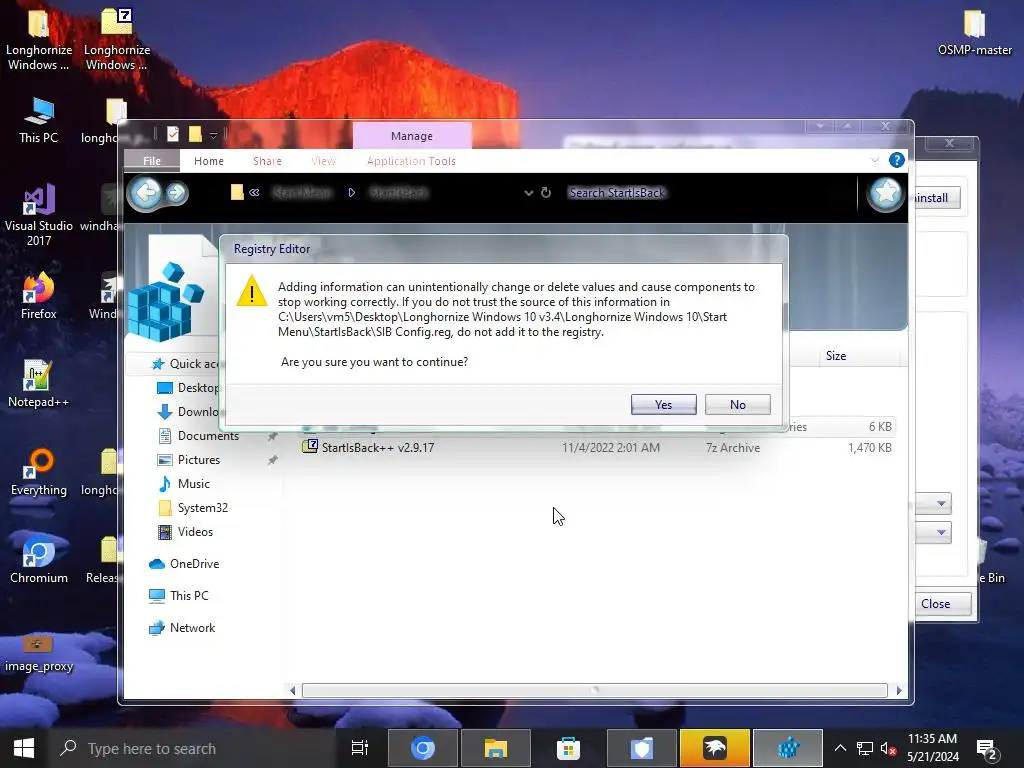The width and height of the screenshot is (1024, 768).
Task: Open the Share ribbon tab
Action: point(267,161)
